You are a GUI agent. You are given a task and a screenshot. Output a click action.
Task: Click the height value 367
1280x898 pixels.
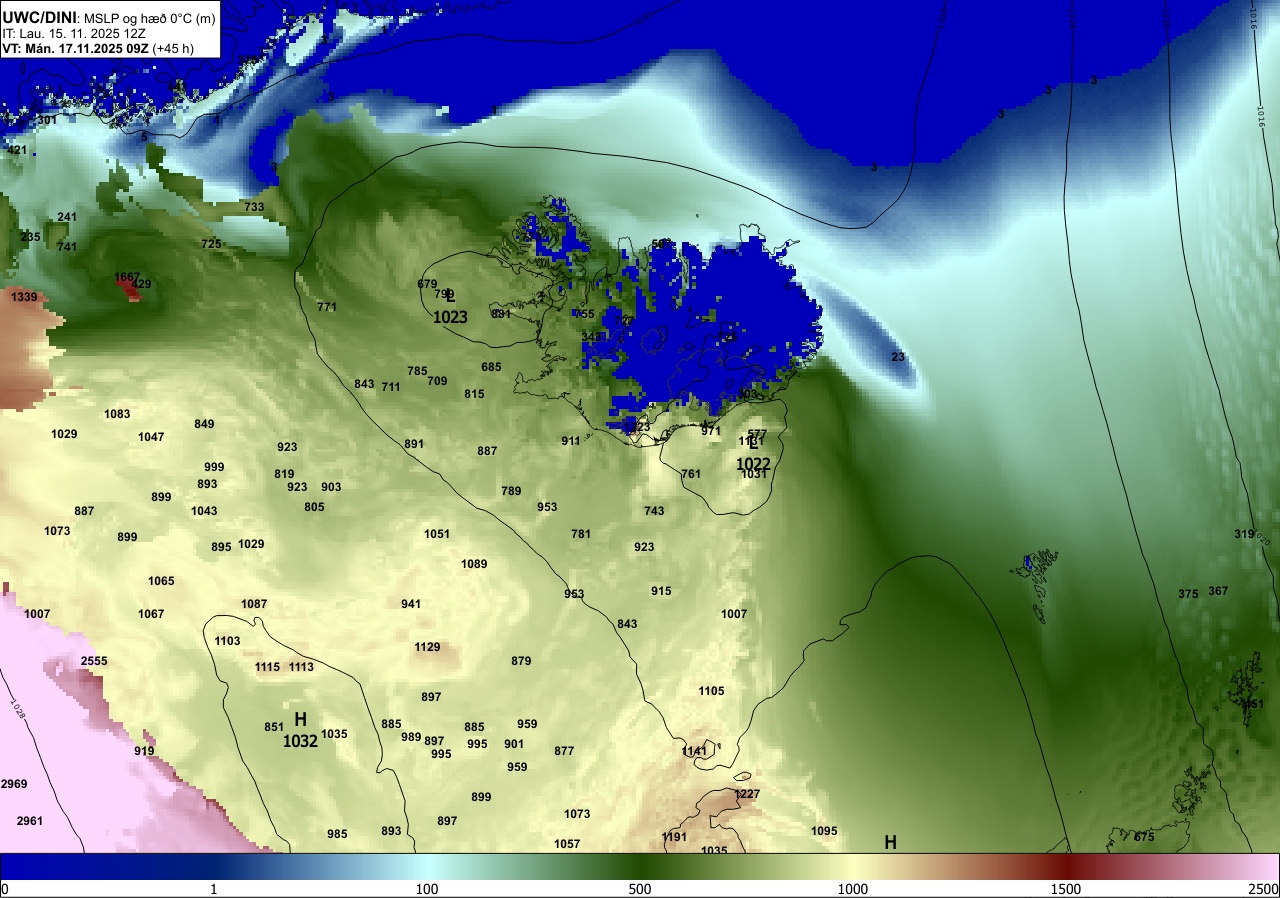(x=1218, y=591)
